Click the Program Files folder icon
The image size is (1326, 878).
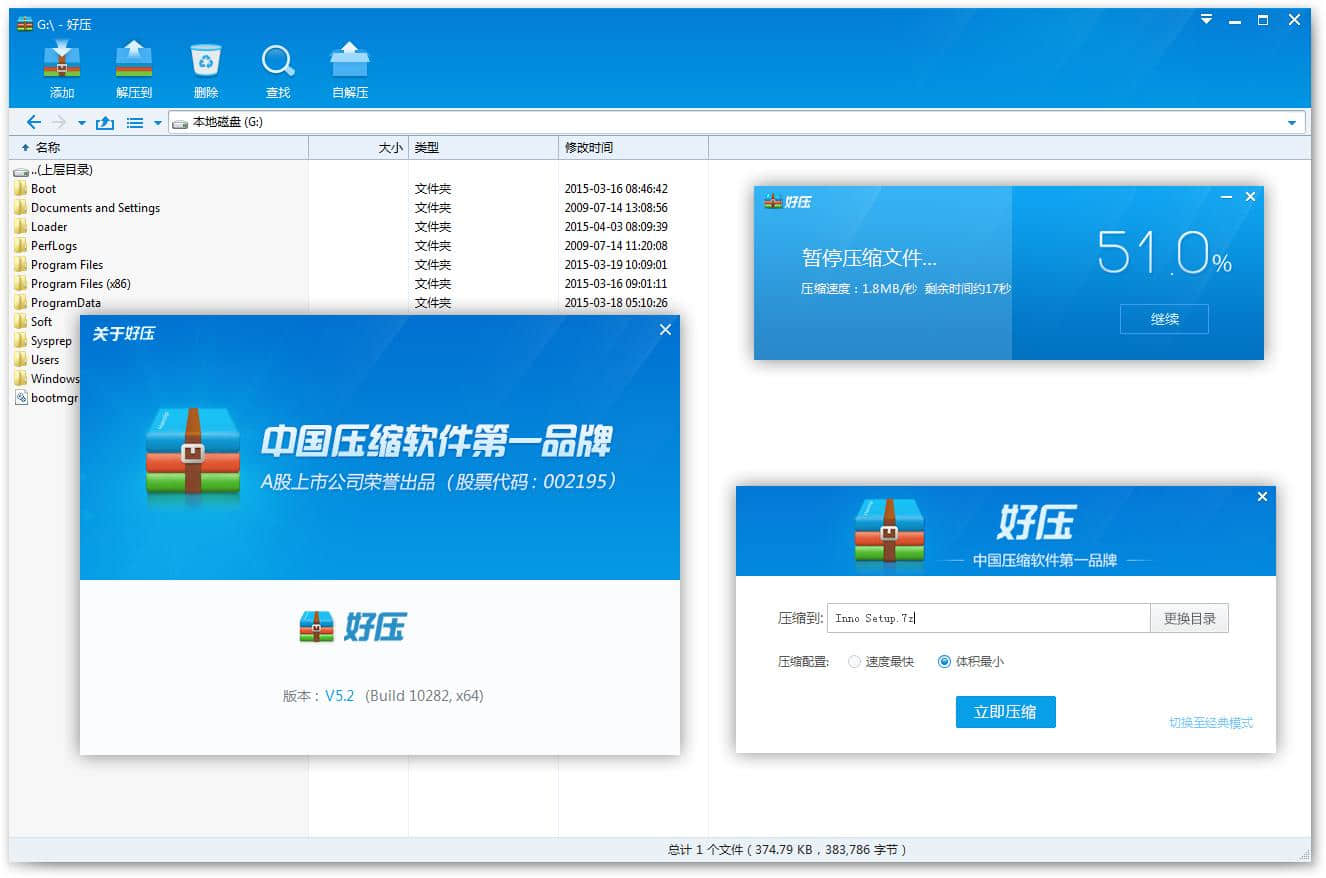[20, 264]
